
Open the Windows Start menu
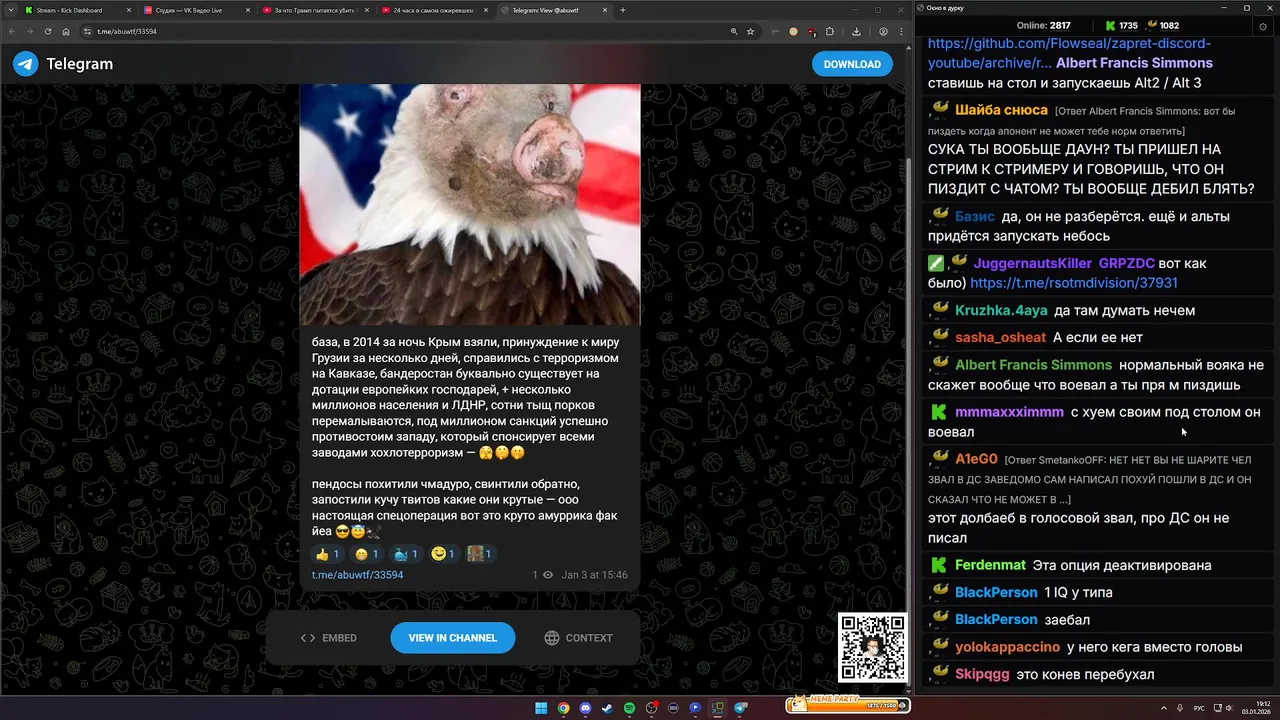coord(541,708)
